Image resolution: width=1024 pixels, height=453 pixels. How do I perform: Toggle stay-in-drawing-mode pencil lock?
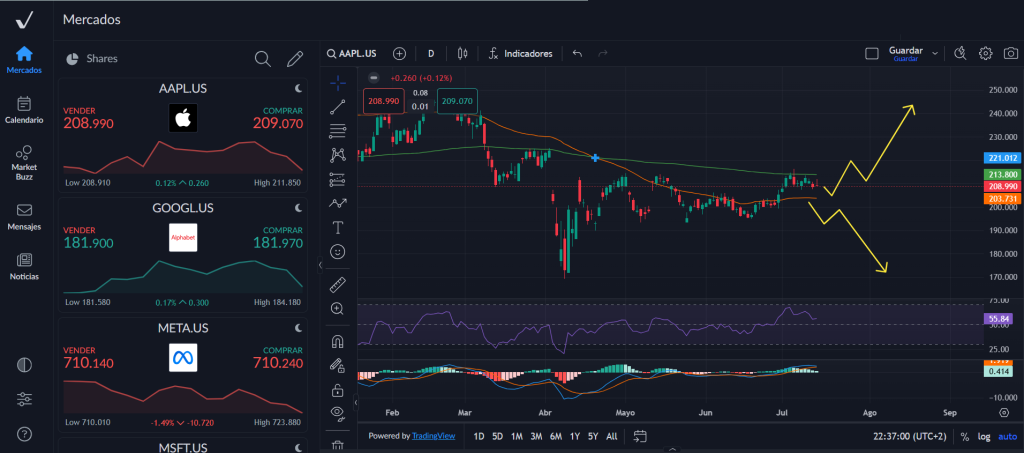338,366
